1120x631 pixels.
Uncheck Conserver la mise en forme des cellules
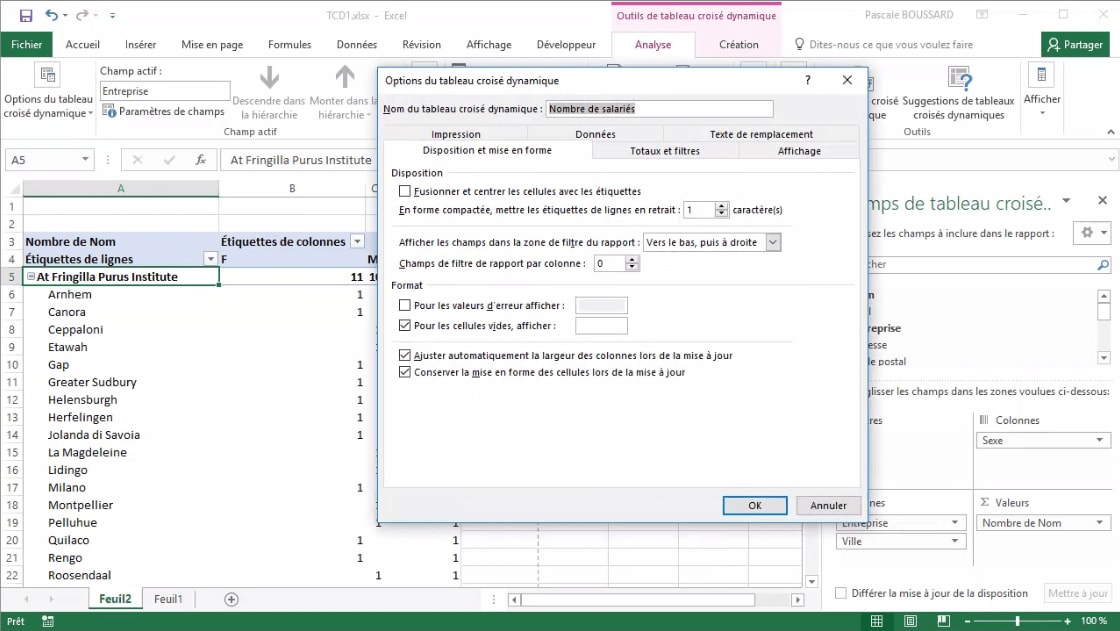[x=405, y=372]
